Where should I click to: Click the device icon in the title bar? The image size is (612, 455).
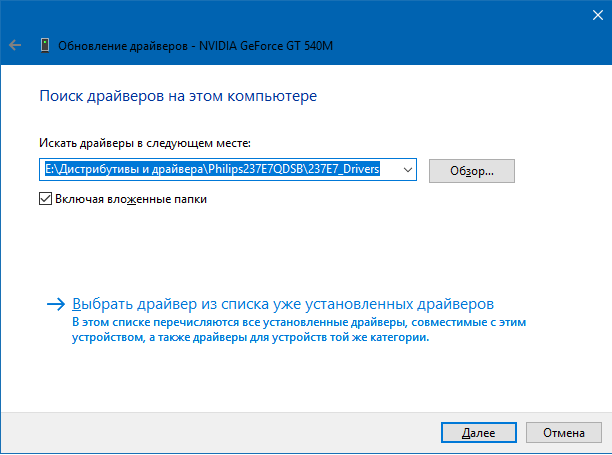[x=45, y=45]
